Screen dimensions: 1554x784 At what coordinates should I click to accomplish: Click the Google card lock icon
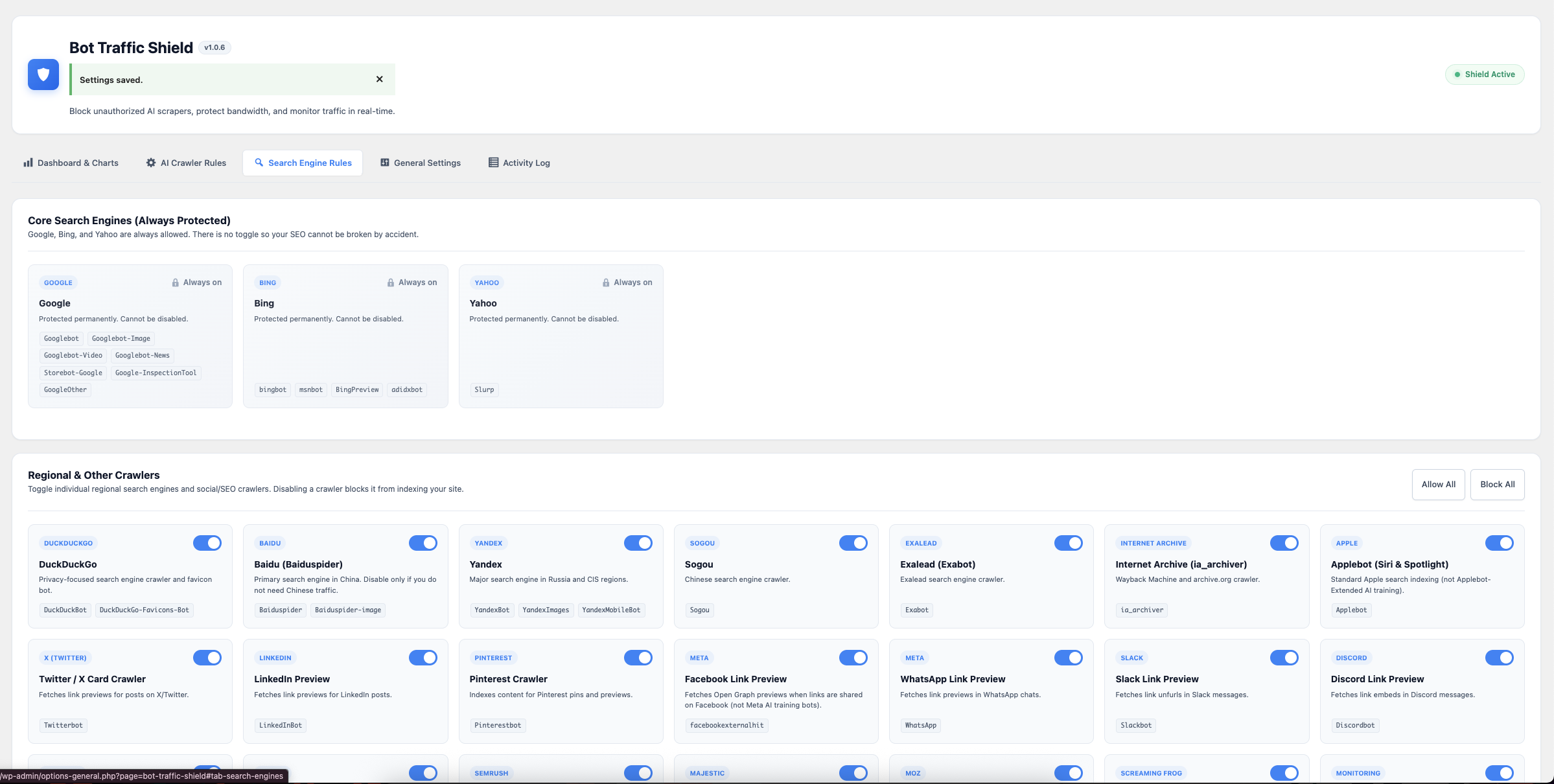pos(176,282)
